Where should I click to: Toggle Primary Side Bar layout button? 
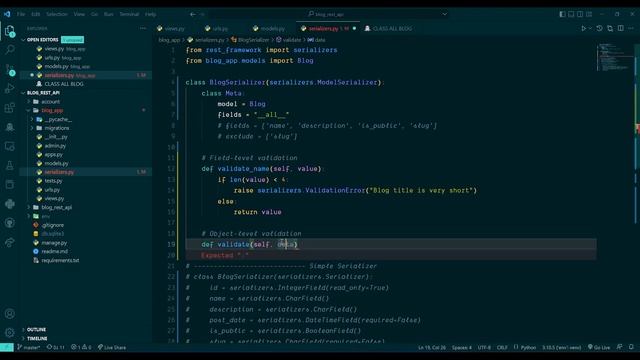[562, 14]
